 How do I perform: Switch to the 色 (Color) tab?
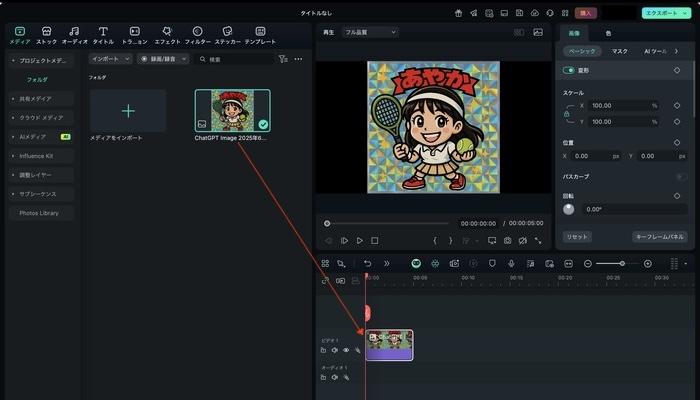608,33
